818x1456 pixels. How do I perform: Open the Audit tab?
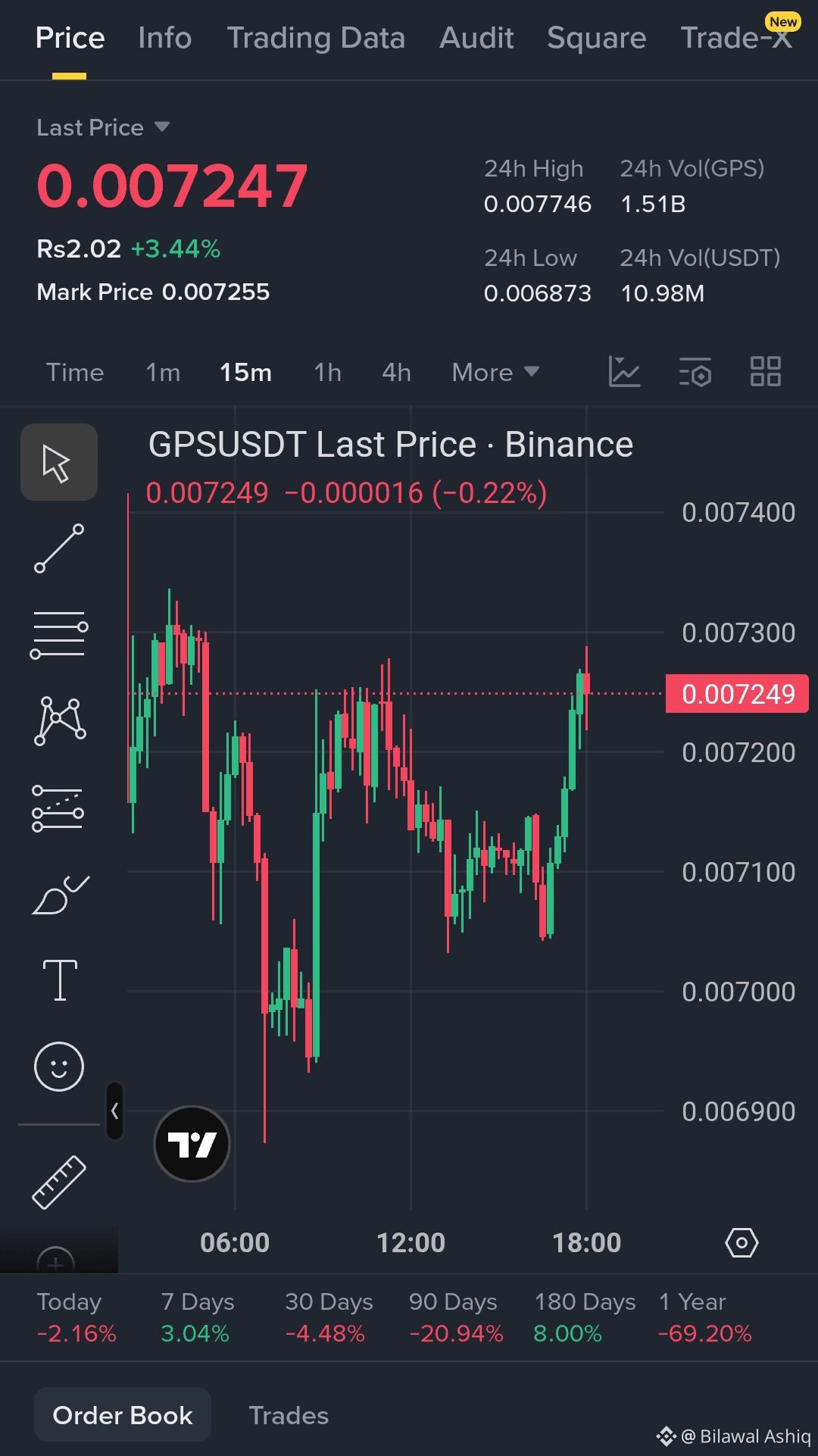click(476, 38)
